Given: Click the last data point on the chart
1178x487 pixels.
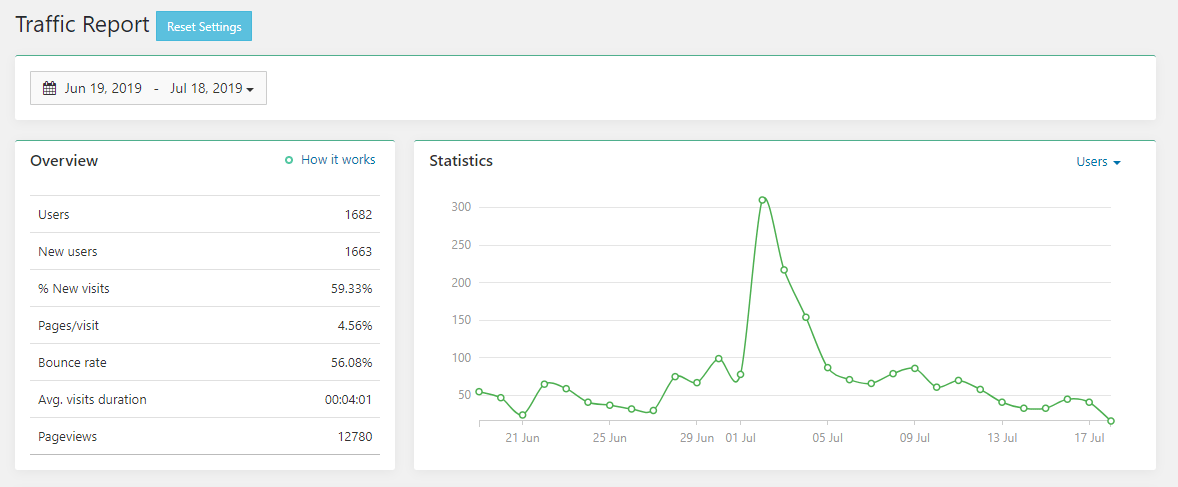Looking at the screenshot, I should (x=1111, y=421).
